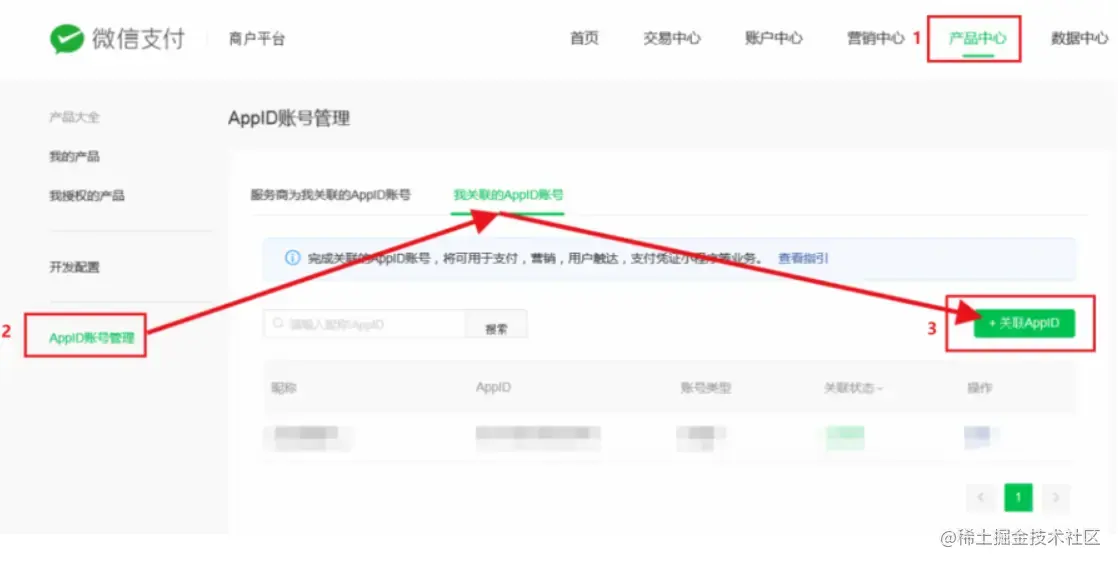The height and width of the screenshot is (565, 1118).
Task: Go to previous page arrow
Action: 981,497
